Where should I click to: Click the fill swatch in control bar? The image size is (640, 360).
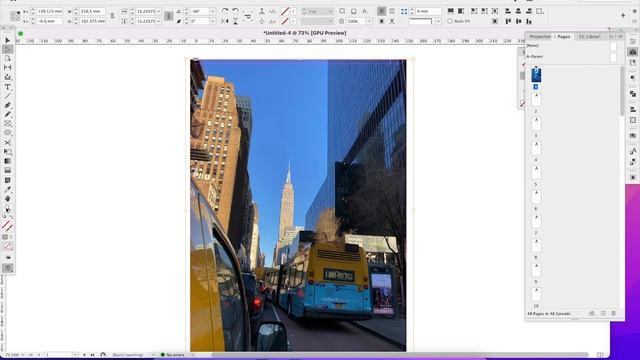click(x=285, y=11)
